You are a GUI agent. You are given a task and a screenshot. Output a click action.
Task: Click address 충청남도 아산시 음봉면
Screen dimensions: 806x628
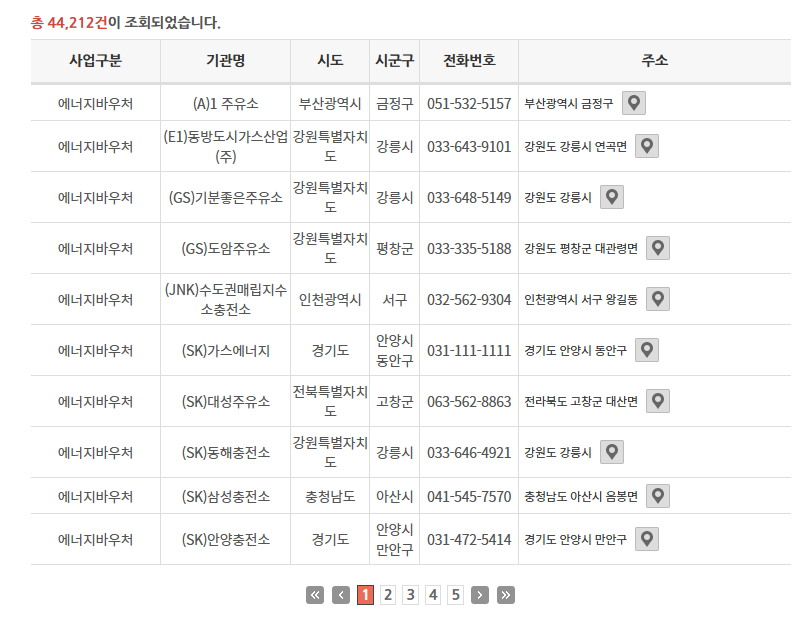coord(581,496)
